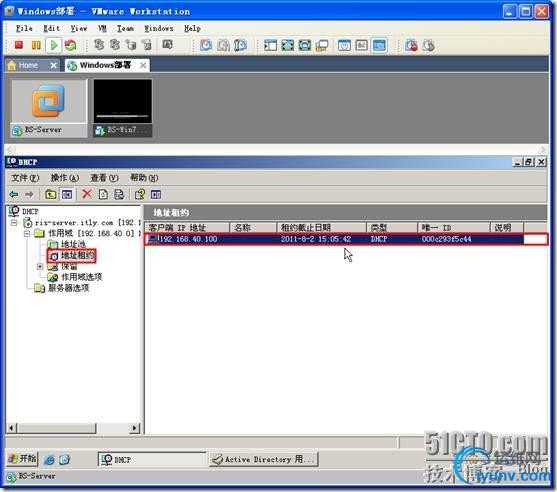Open the DHCP 帮助 menu
557x492 pixels.
pos(144,178)
